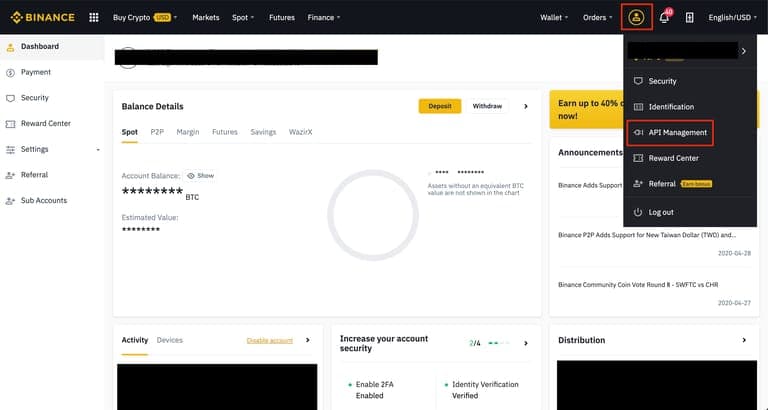768x410 pixels.
Task: Switch to the Margin balance tab
Action: coord(188,132)
